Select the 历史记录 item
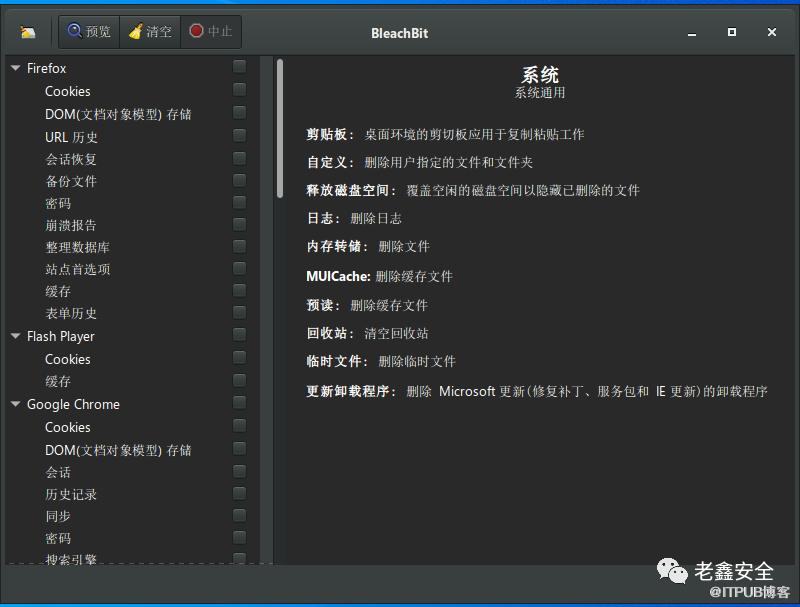 71,495
